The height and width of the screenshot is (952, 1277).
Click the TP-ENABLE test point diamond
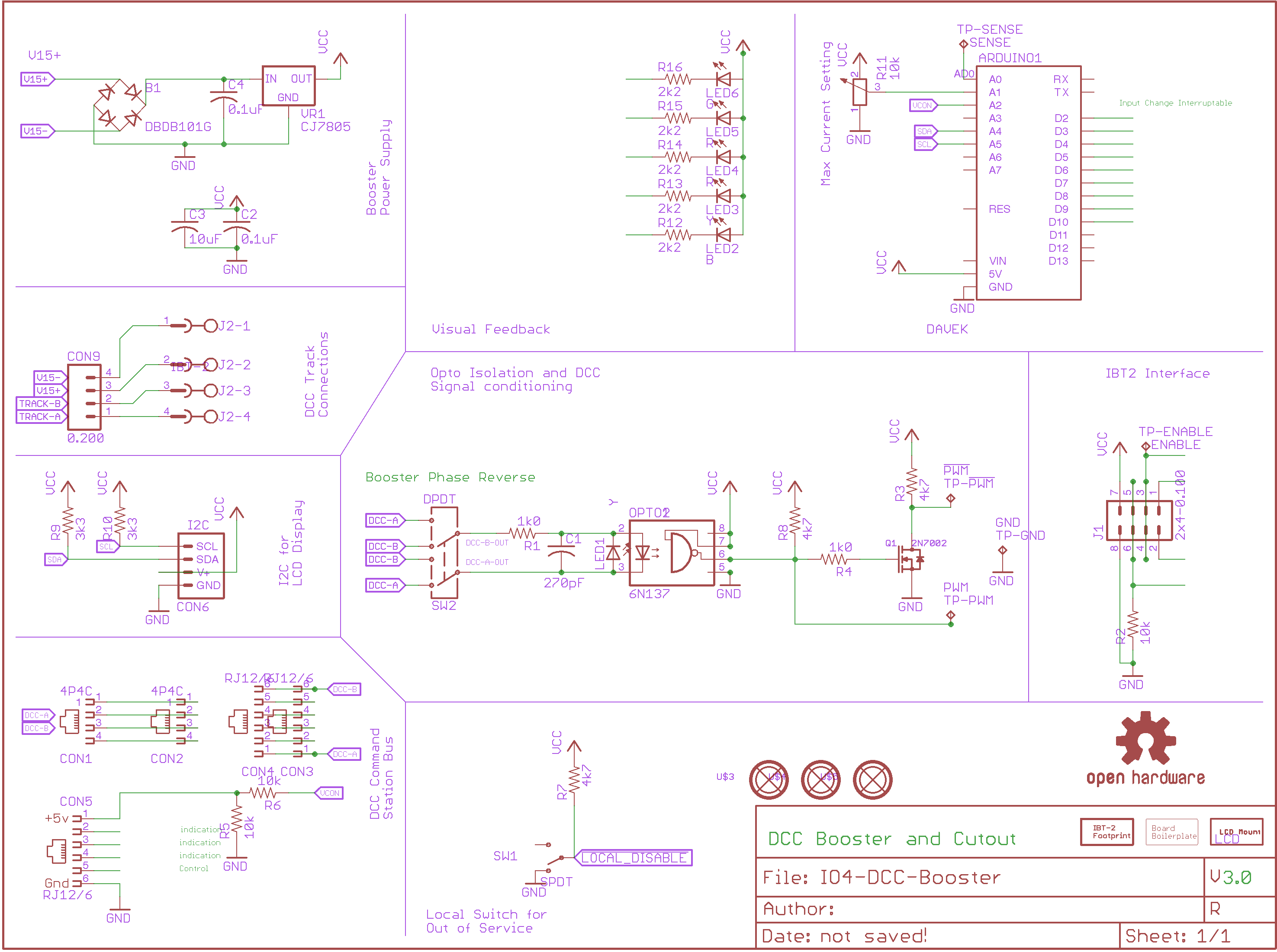coord(1145,446)
